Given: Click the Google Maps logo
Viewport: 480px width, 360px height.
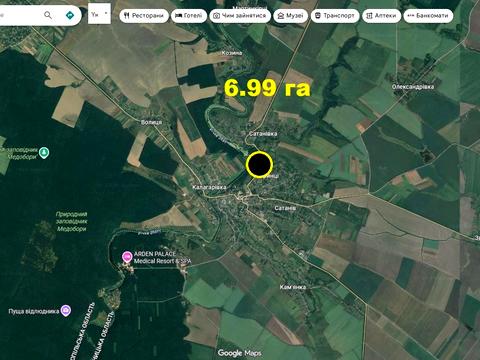Looking at the screenshot, I should pos(239,353).
